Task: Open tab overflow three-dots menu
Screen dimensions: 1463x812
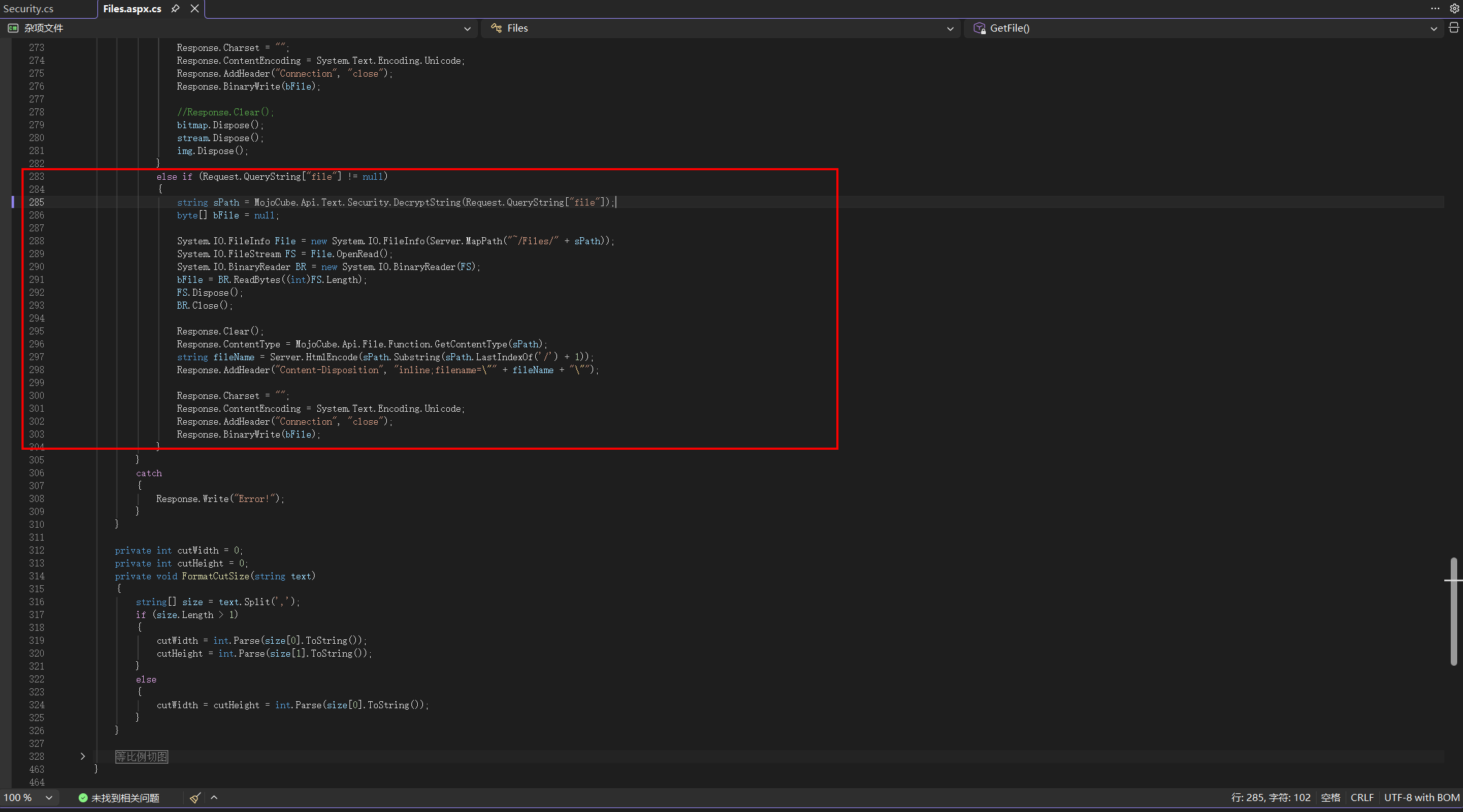Action: point(1435,8)
